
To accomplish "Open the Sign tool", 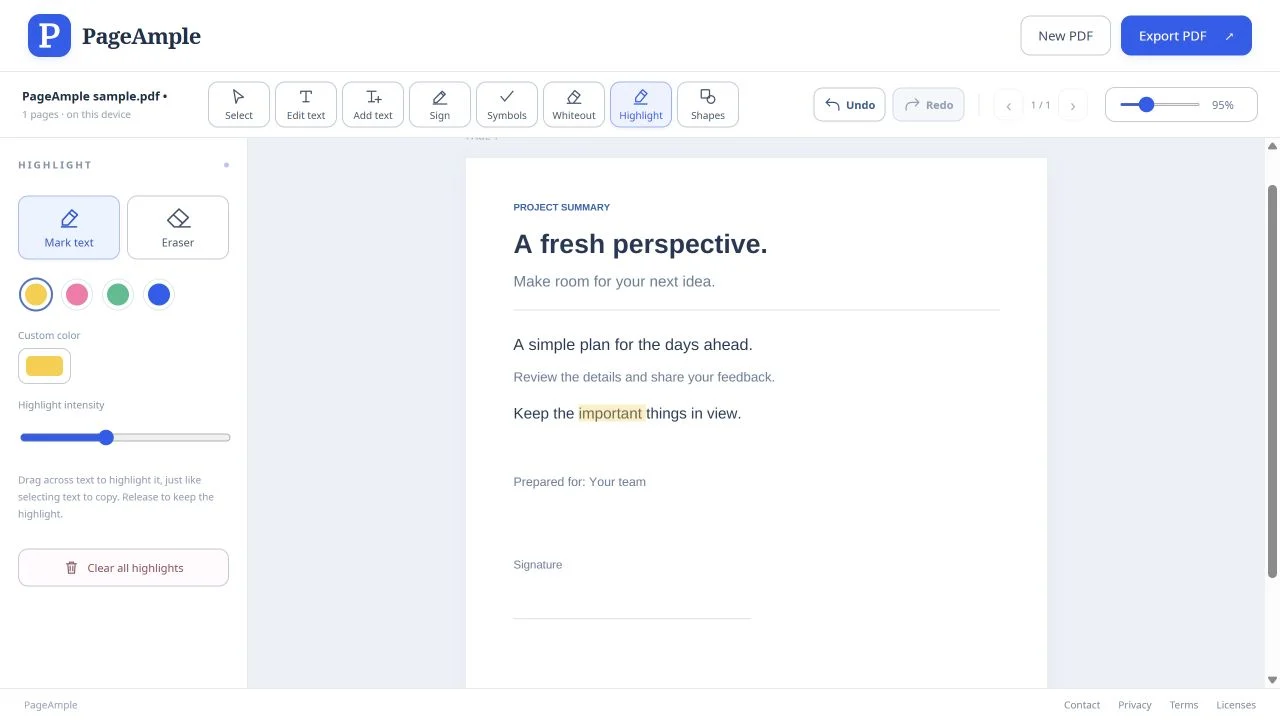I will 440,104.
